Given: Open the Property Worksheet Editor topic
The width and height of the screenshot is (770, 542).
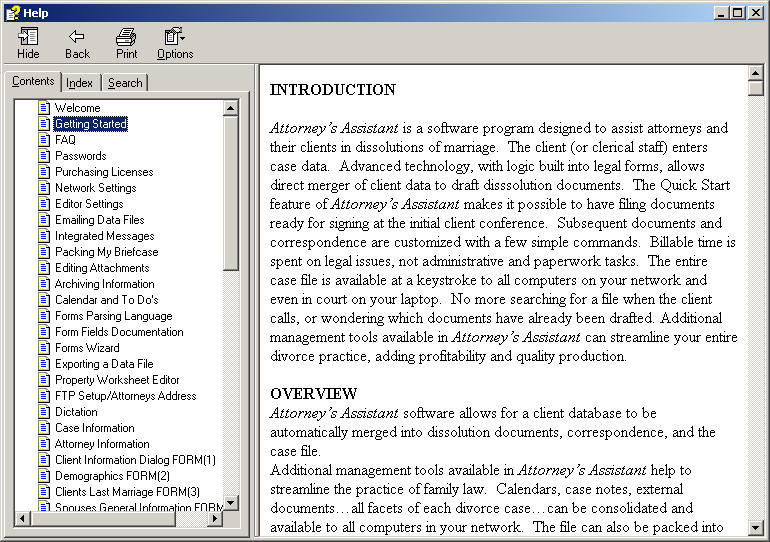Looking at the screenshot, I should click(117, 379).
